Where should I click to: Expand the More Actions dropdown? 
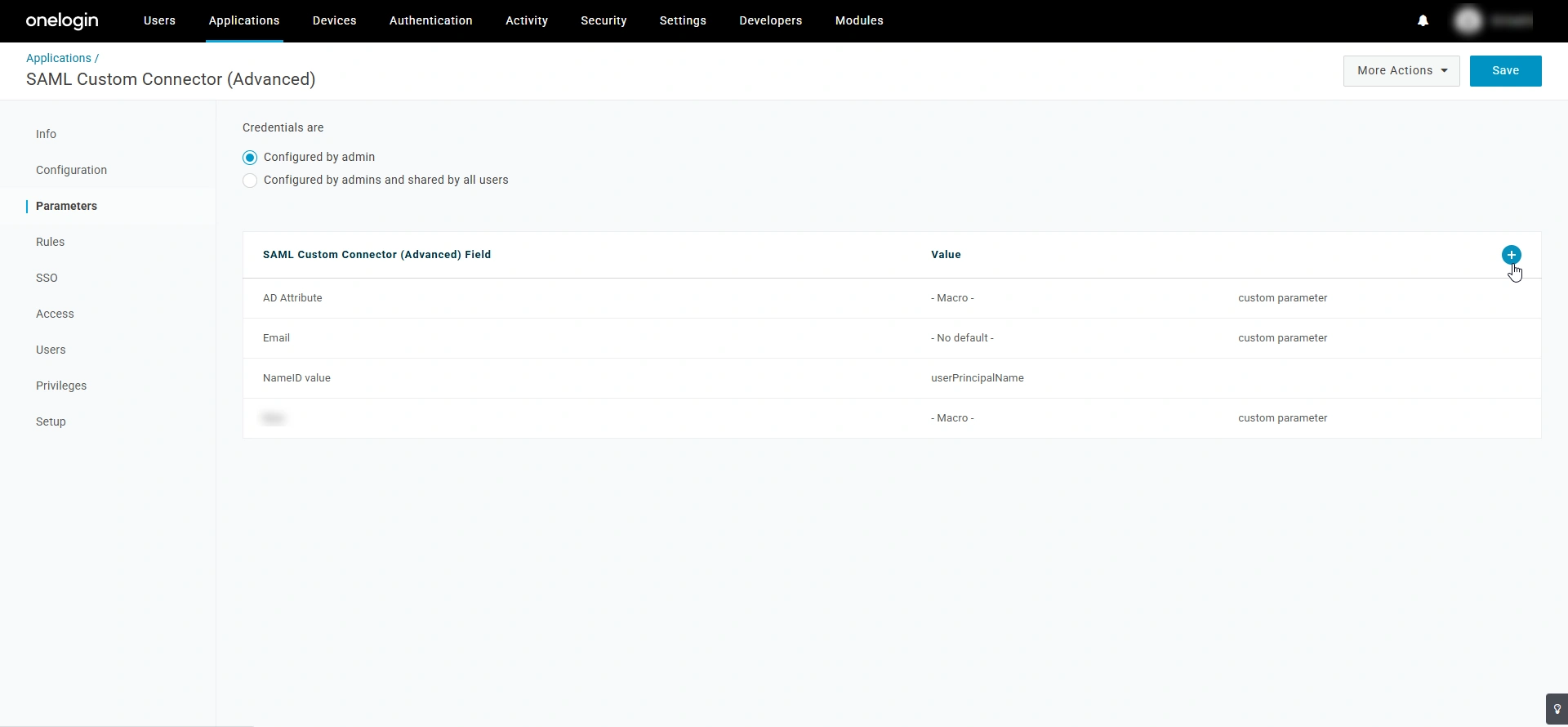pyautogui.click(x=1401, y=71)
